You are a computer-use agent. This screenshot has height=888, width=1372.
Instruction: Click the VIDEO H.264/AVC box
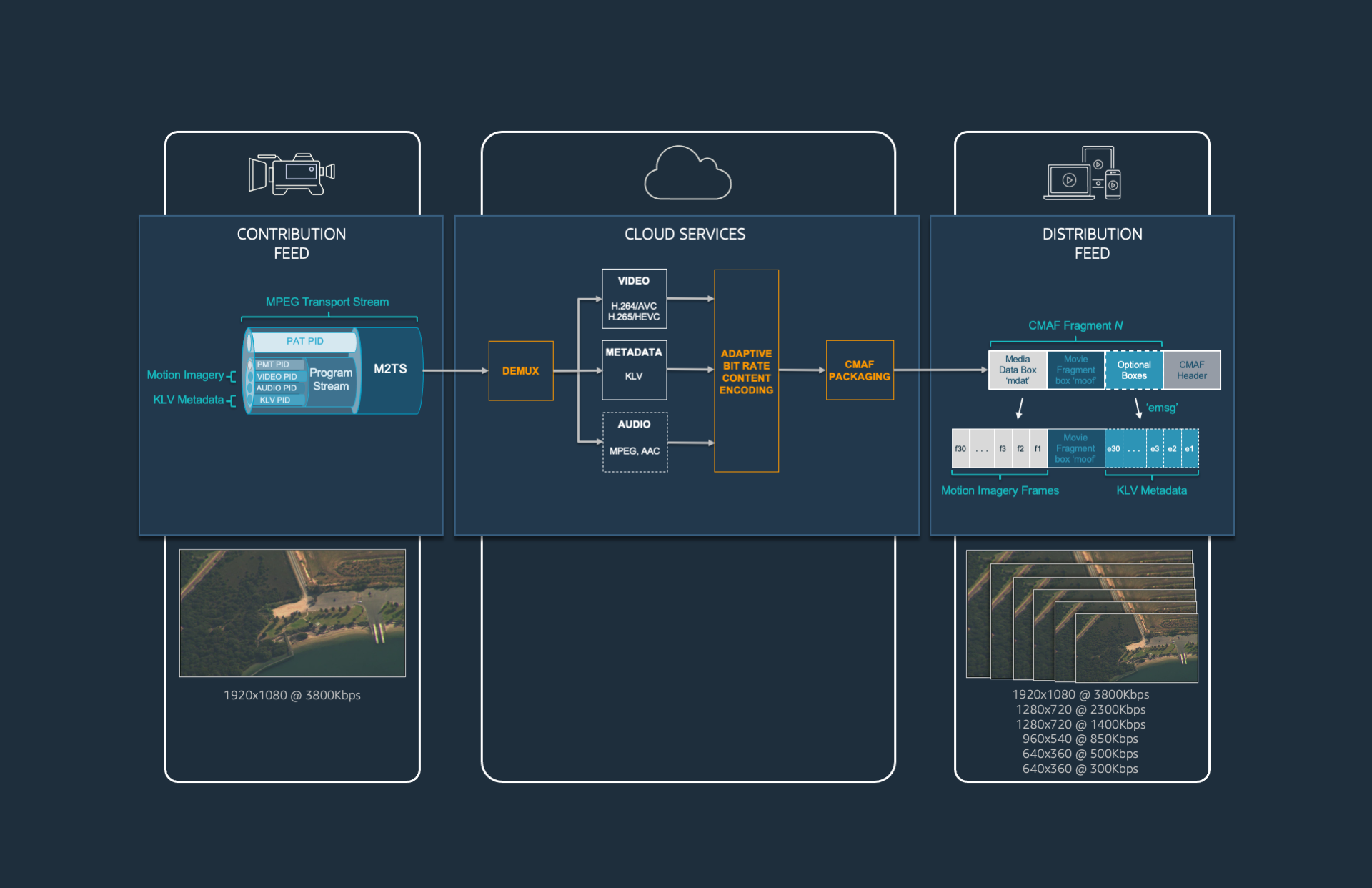coord(634,299)
